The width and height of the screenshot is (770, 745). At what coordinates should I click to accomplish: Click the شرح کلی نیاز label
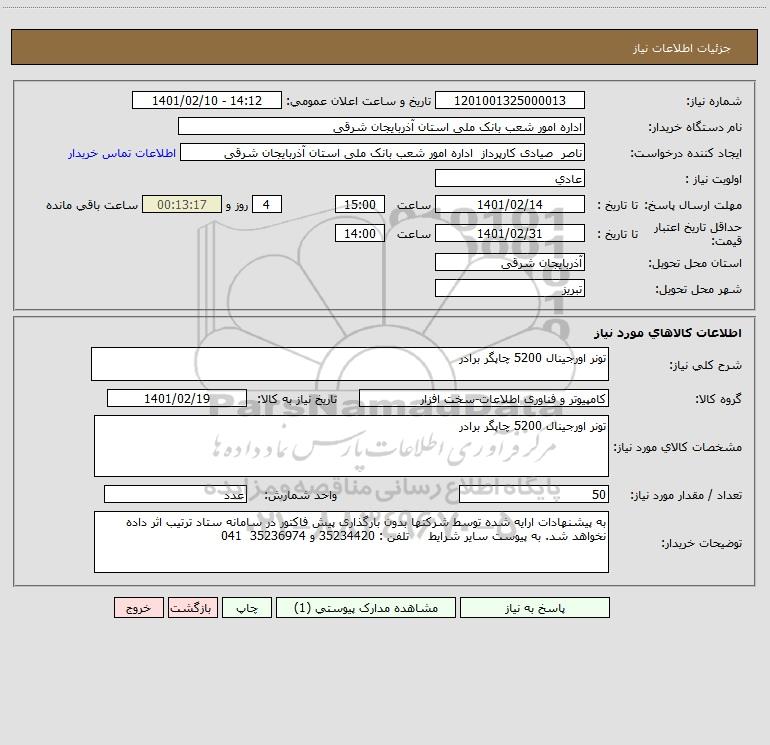point(706,365)
